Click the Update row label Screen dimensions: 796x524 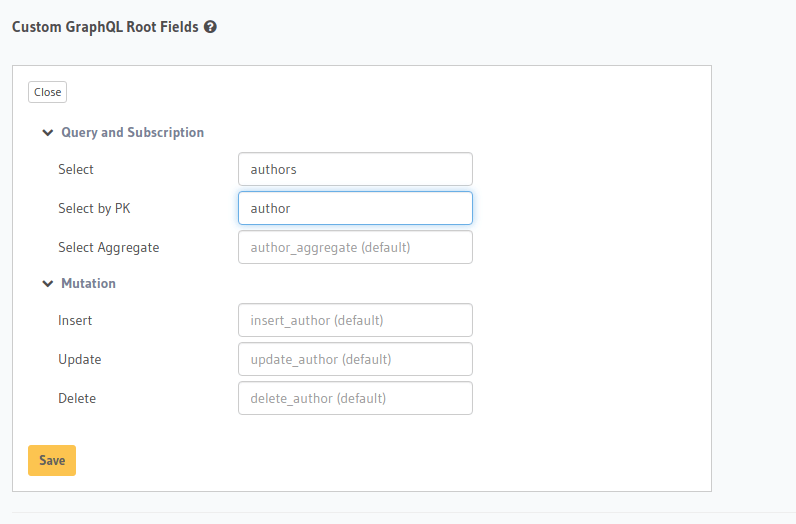[79, 359]
